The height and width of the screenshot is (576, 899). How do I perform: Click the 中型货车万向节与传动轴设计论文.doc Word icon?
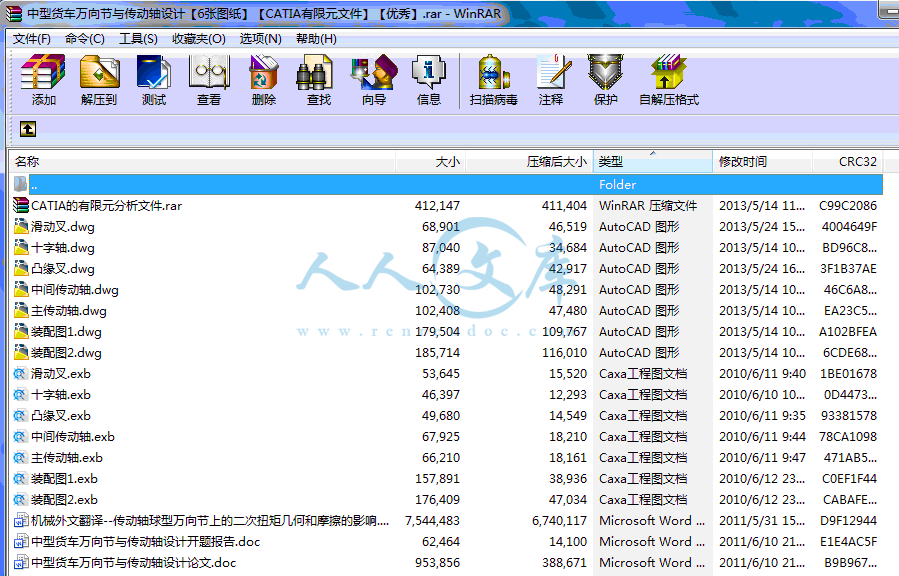click(21, 563)
